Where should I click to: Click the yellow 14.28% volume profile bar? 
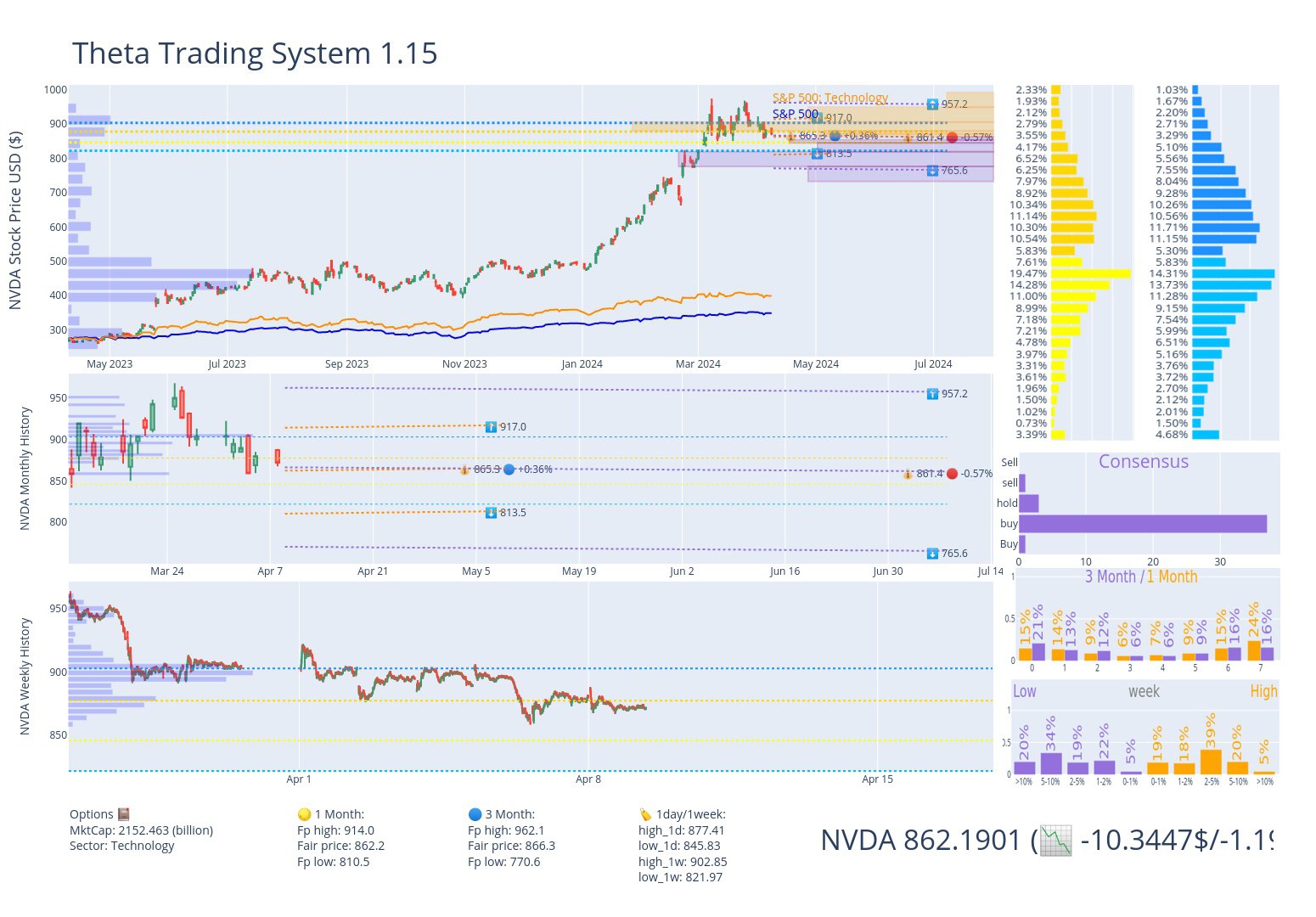tap(1080, 285)
